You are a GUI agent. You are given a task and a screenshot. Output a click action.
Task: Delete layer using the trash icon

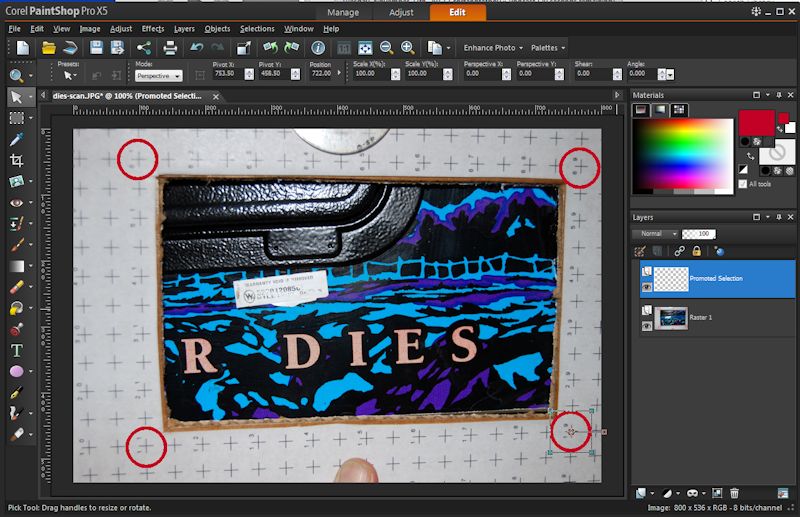pos(734,493)
